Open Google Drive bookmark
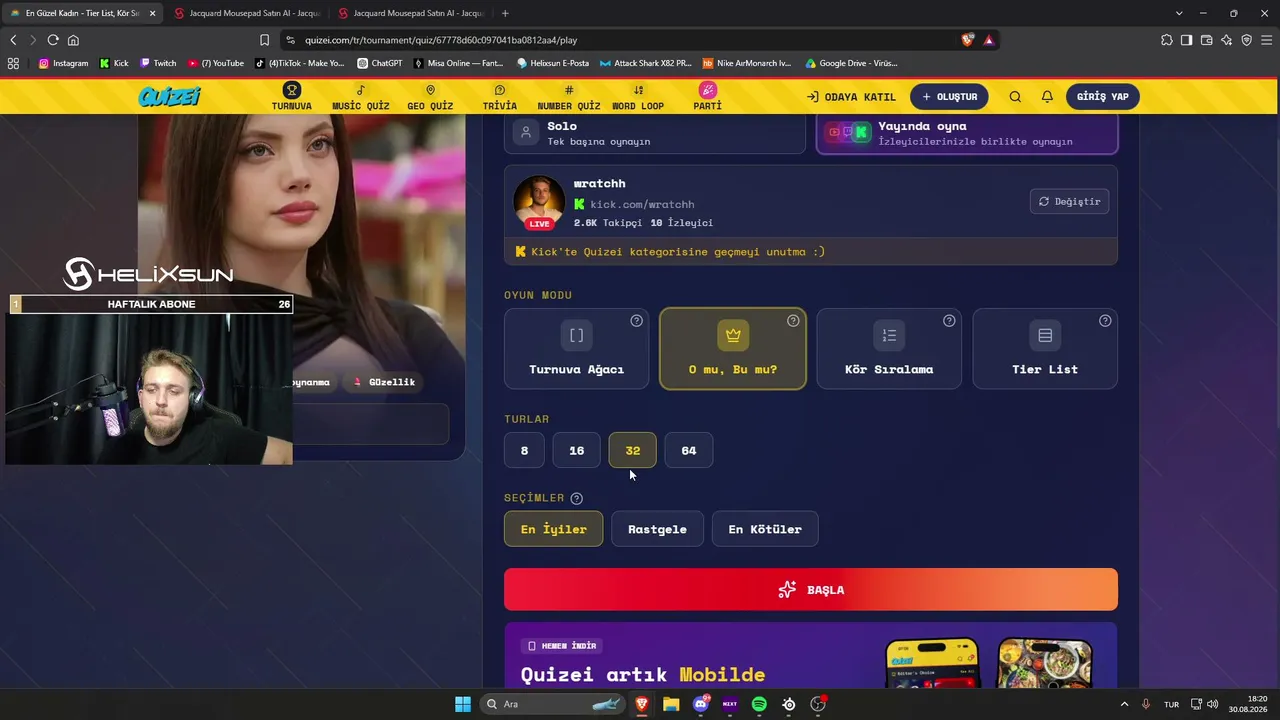This screenshot has width=1280, height=720. (x=851, y=63)
